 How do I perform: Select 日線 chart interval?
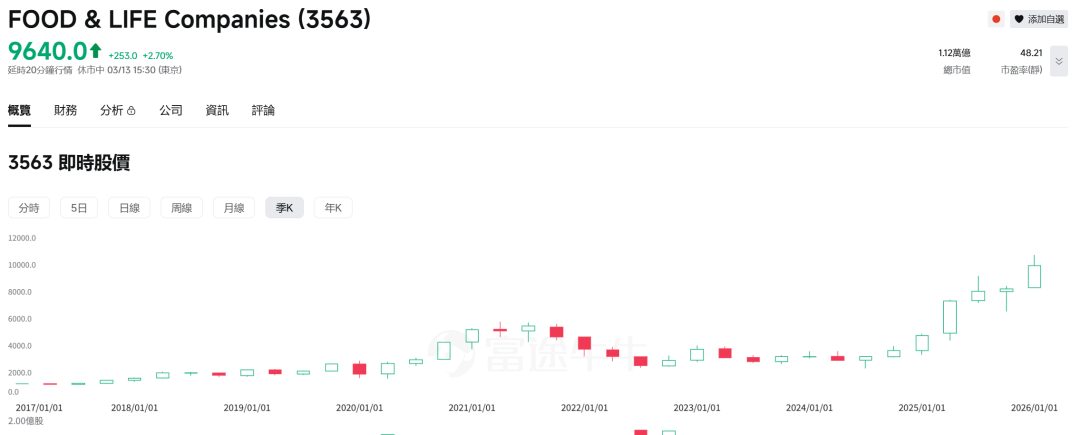click(x=130, y=208)
